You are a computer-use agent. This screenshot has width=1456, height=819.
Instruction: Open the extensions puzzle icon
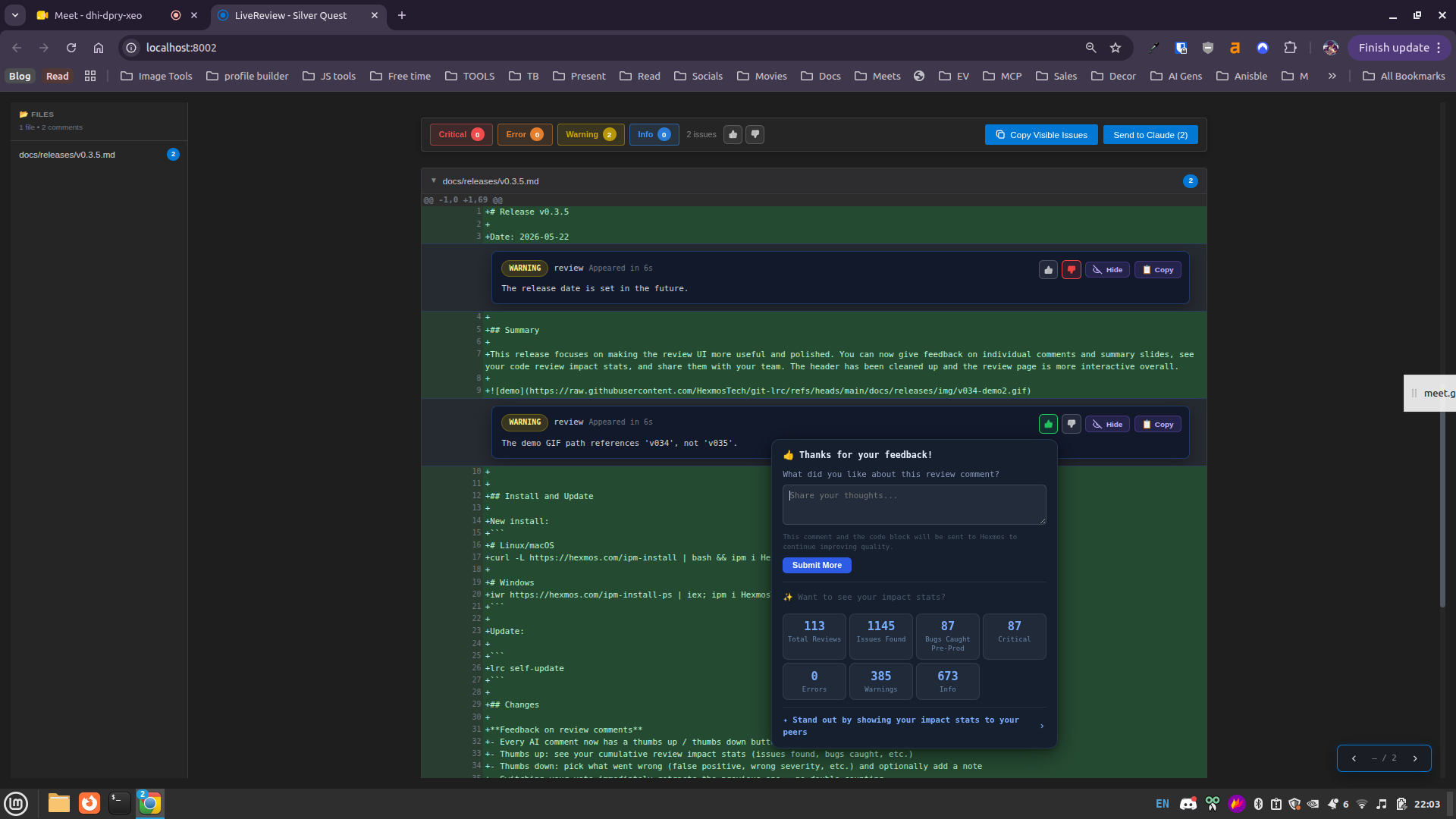[1290, 47]
